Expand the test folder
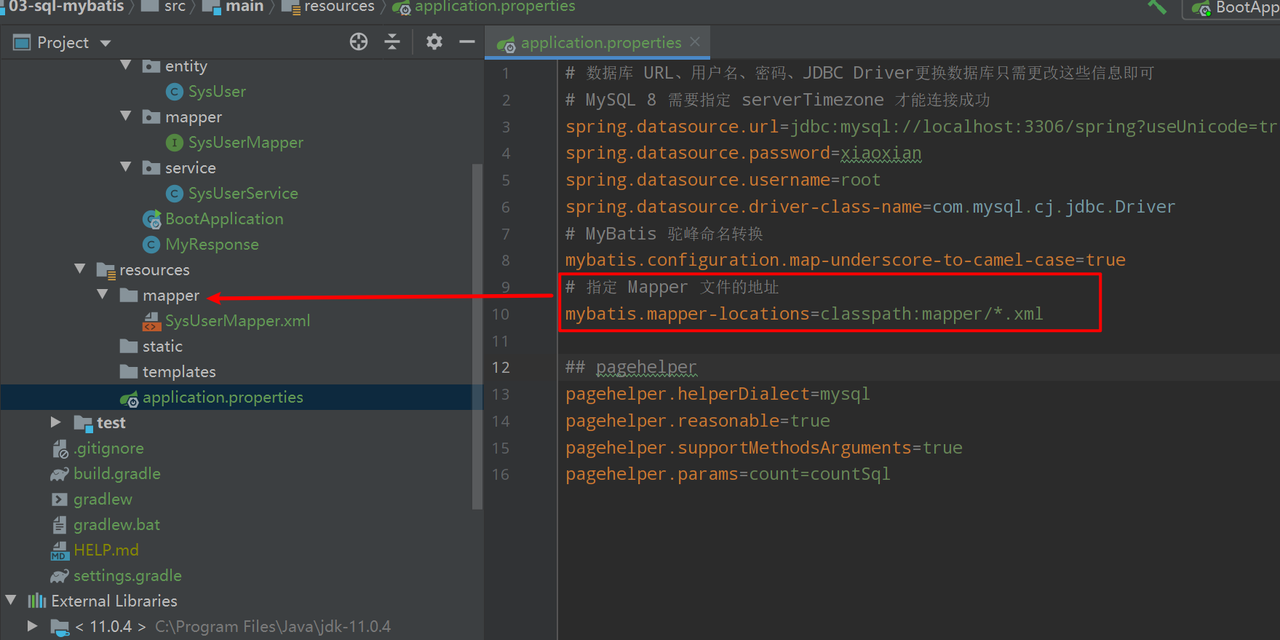The height and width of the screenshot is (640, 1280). [56, 423]
